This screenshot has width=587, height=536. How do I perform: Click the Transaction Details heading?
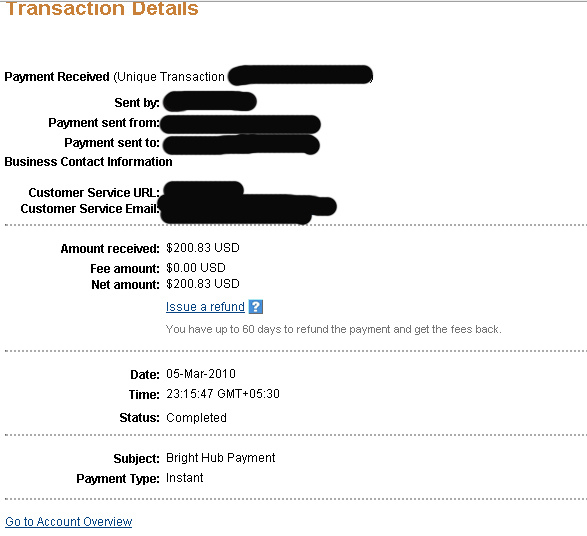102,8
